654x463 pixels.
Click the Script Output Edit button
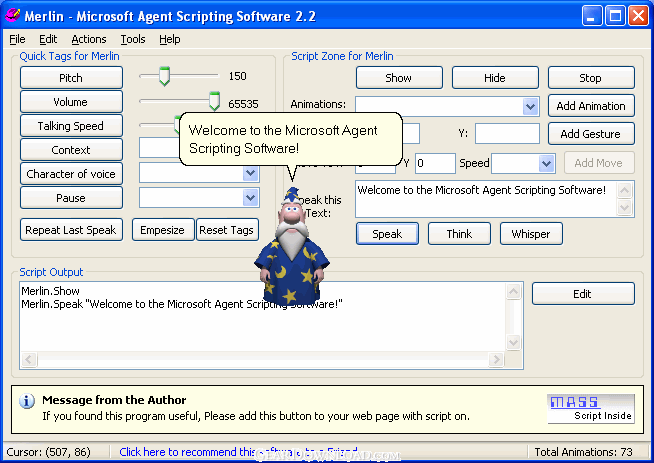click(583, 294)
